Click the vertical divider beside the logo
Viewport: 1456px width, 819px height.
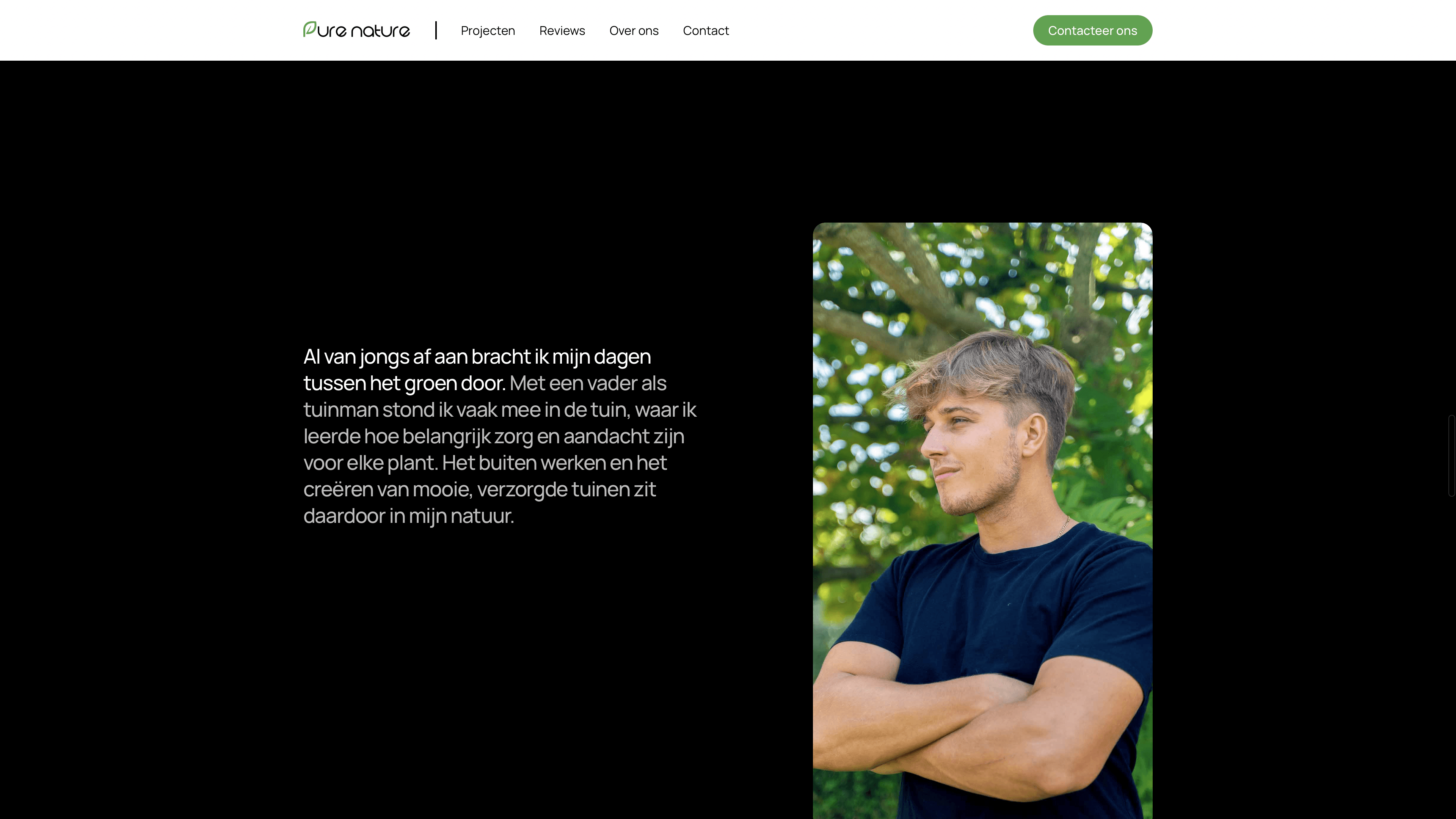(x=436, y=30)
